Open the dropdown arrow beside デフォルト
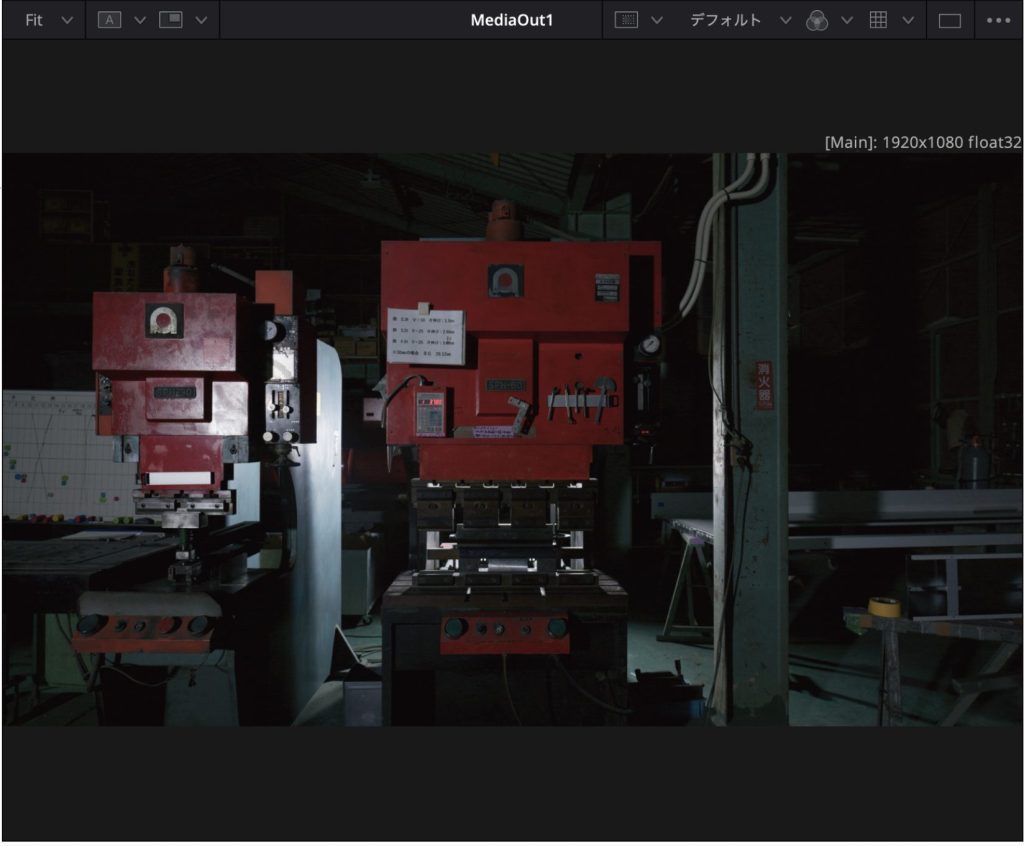 [x=785, y=20]
